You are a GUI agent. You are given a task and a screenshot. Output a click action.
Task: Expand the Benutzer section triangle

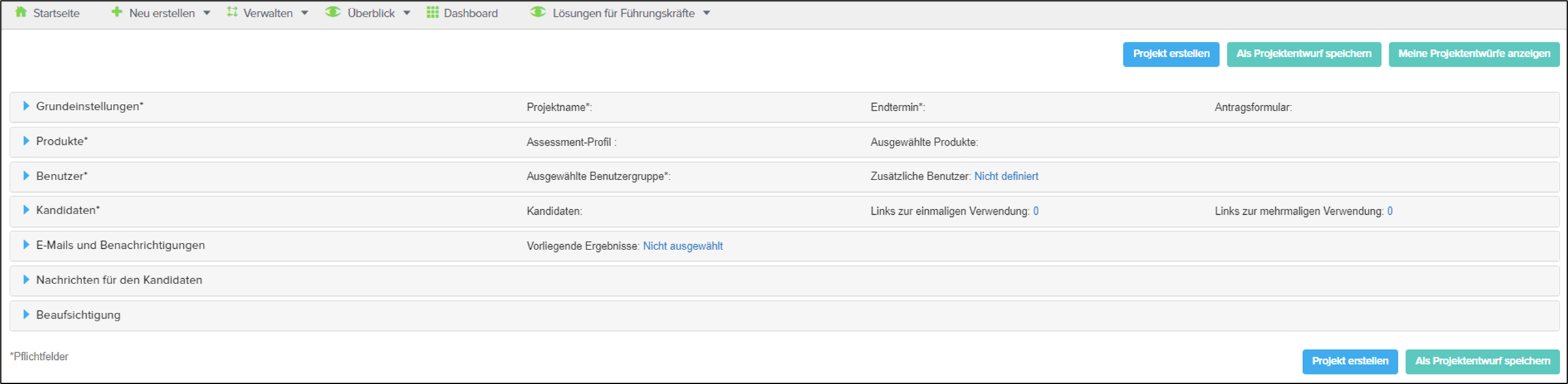[26, 176]
